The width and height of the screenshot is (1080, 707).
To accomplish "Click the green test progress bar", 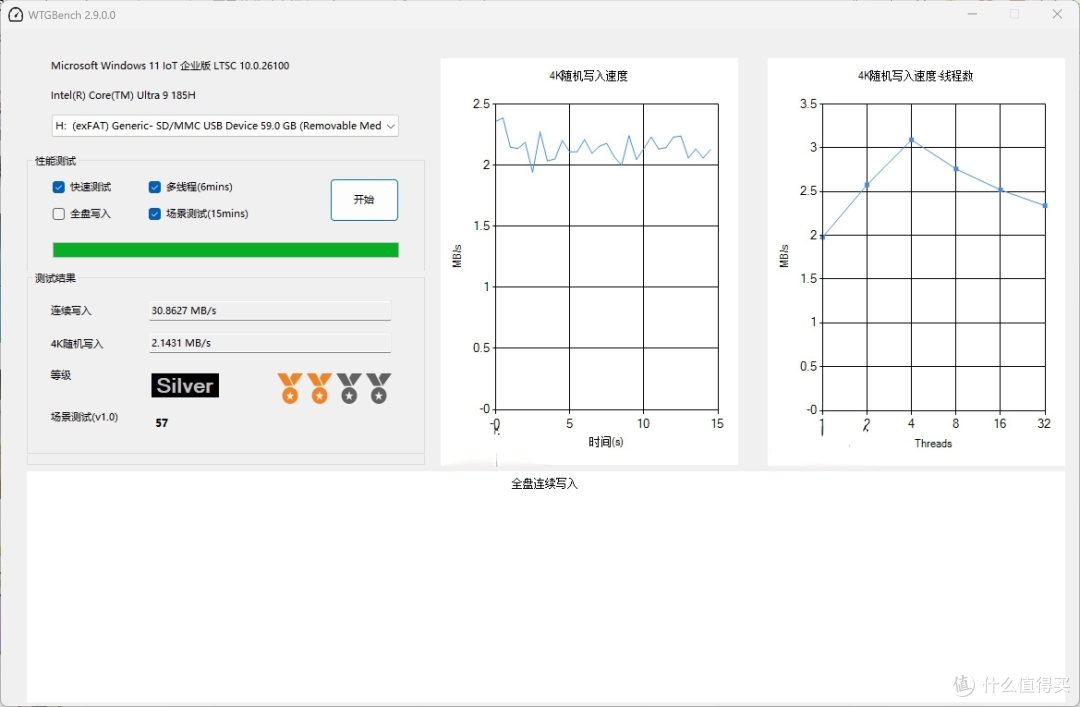I will coord(225,249).
